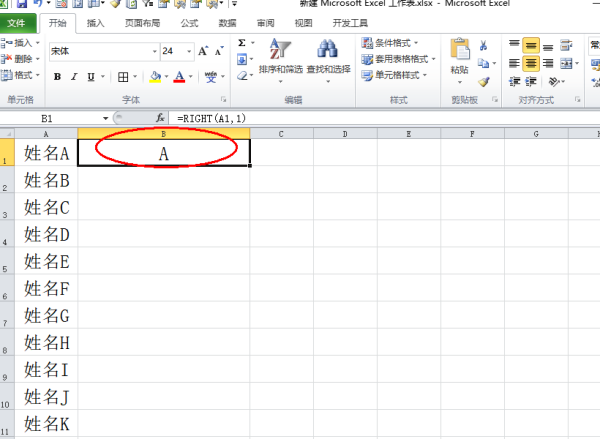The height and width of the screenshot is (439, 600).
Task: Toggle middle vertical align
Action: [531, 45]
